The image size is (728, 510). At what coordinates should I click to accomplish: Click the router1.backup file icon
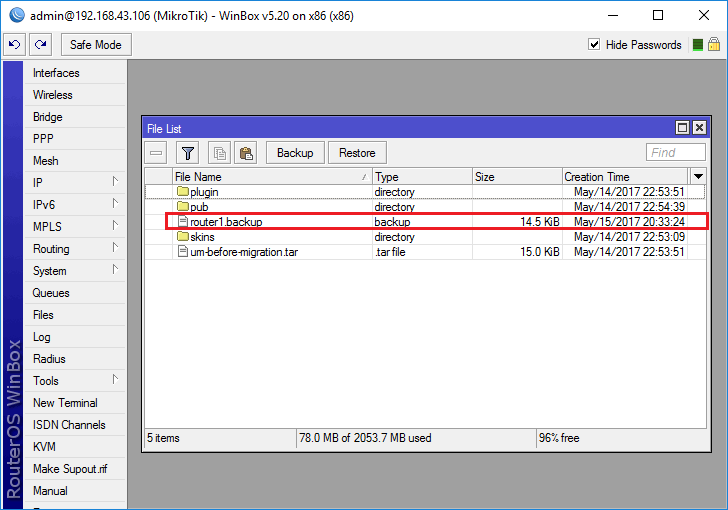183,222
